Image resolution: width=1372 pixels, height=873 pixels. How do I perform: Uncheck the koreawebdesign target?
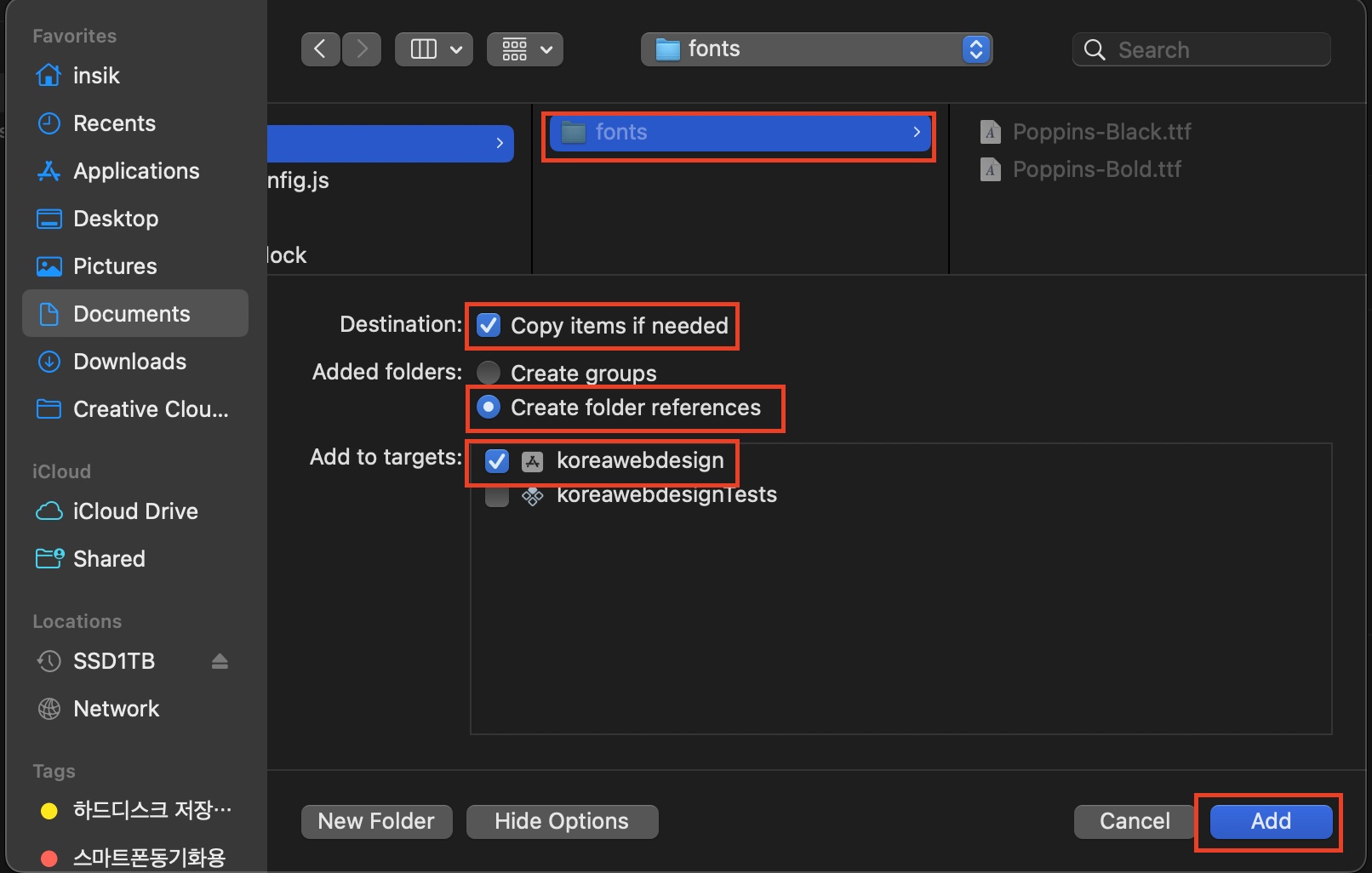[496, 461]
